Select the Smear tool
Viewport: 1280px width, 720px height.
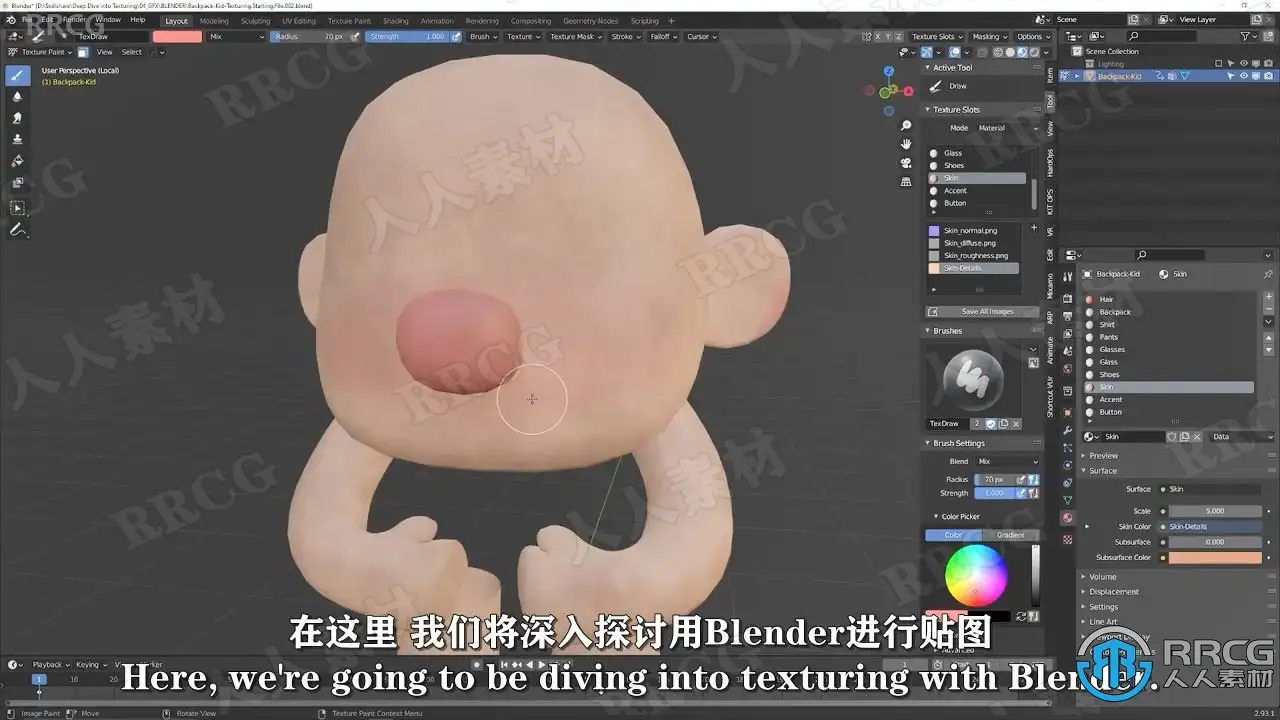tap(17, 118)
